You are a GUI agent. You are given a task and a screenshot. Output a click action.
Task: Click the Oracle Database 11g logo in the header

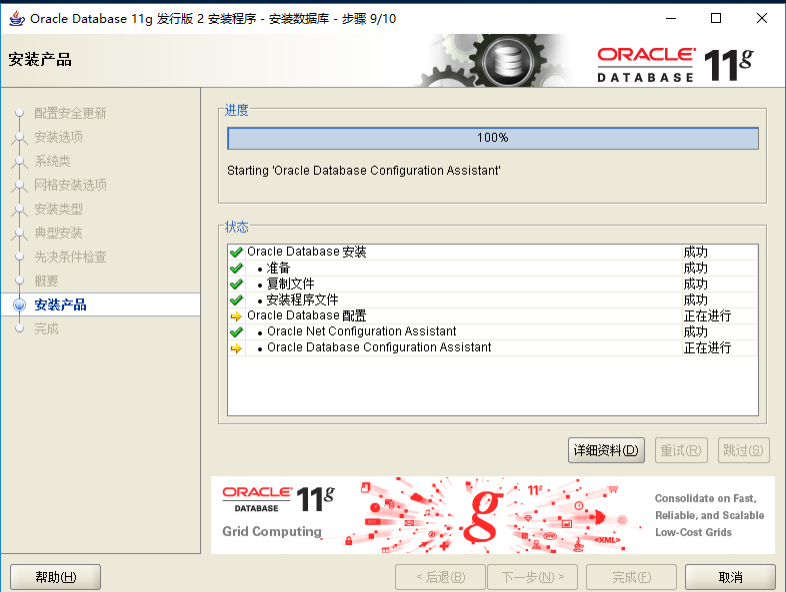click(675, 65)
